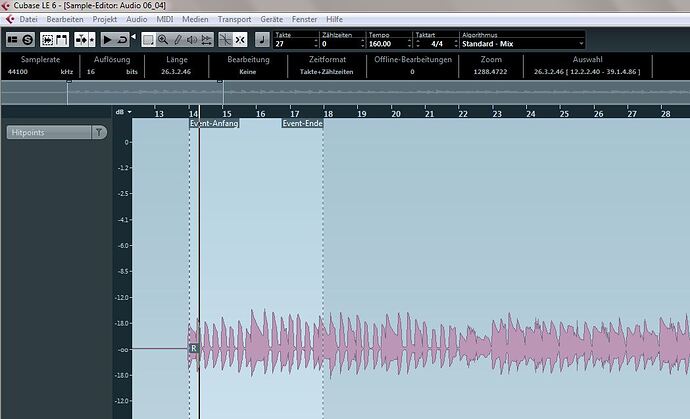
Task: Click the small star icon beside Show Audio Event
Action: (x=92, y=40)
